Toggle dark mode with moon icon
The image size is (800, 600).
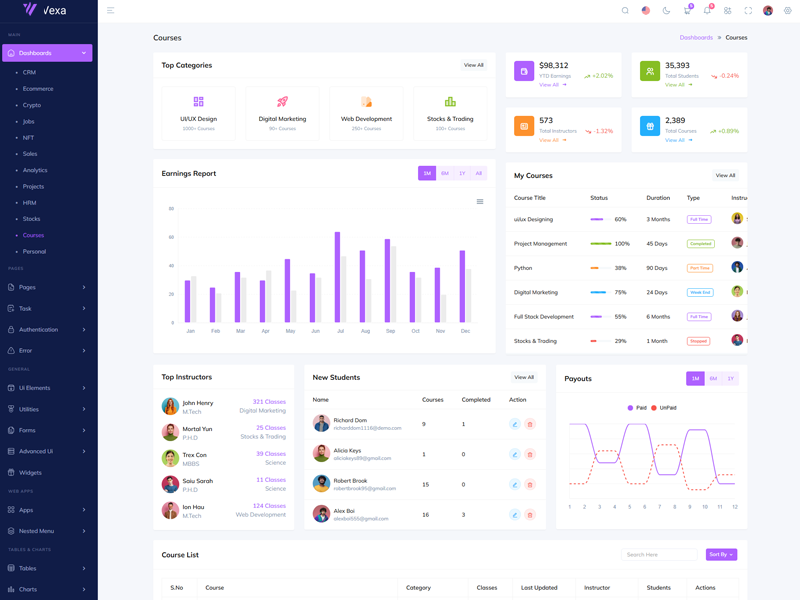(x=666, y=11)
